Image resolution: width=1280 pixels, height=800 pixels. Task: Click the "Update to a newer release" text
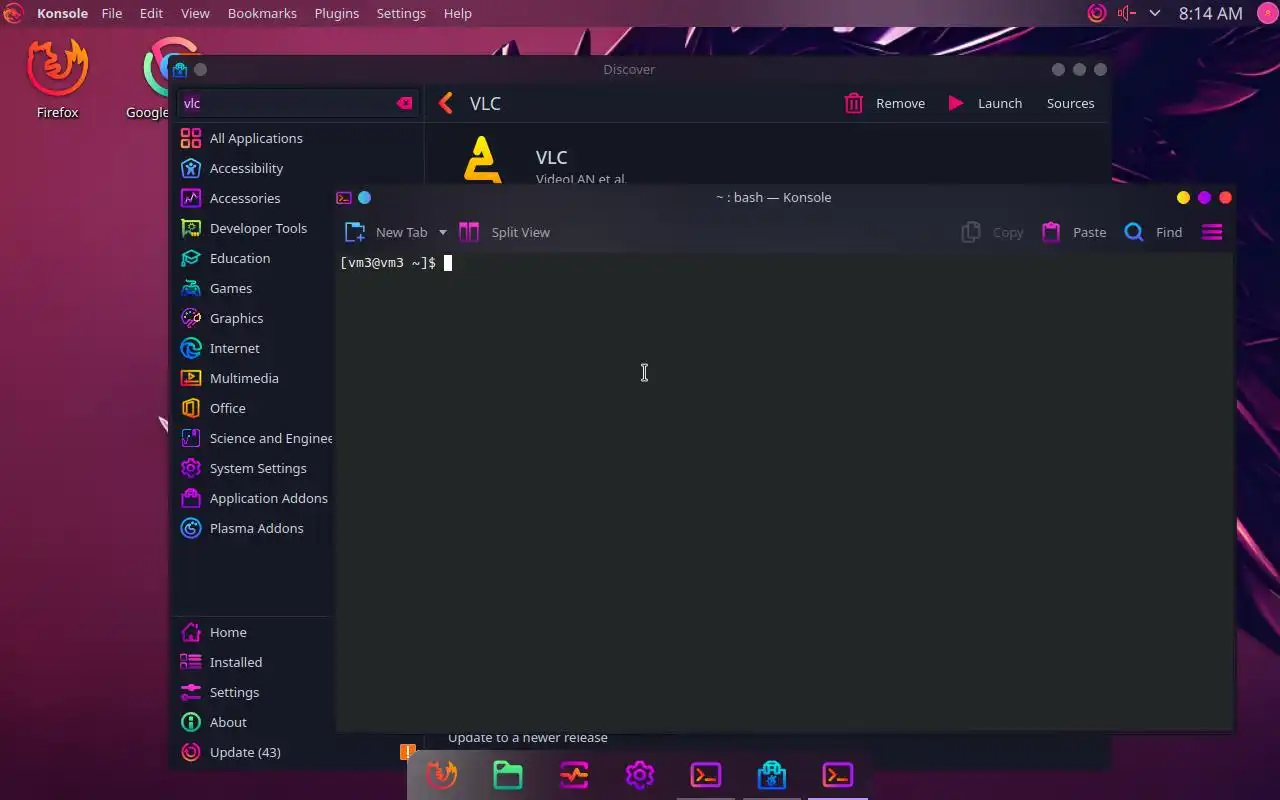tap(528, 738)
